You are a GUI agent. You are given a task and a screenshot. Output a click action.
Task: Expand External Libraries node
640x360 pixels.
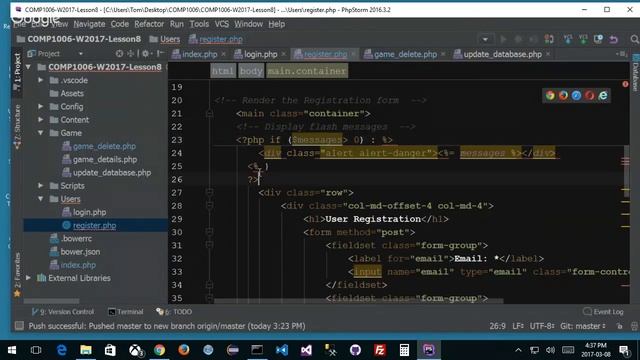click(x=28, y=278)
